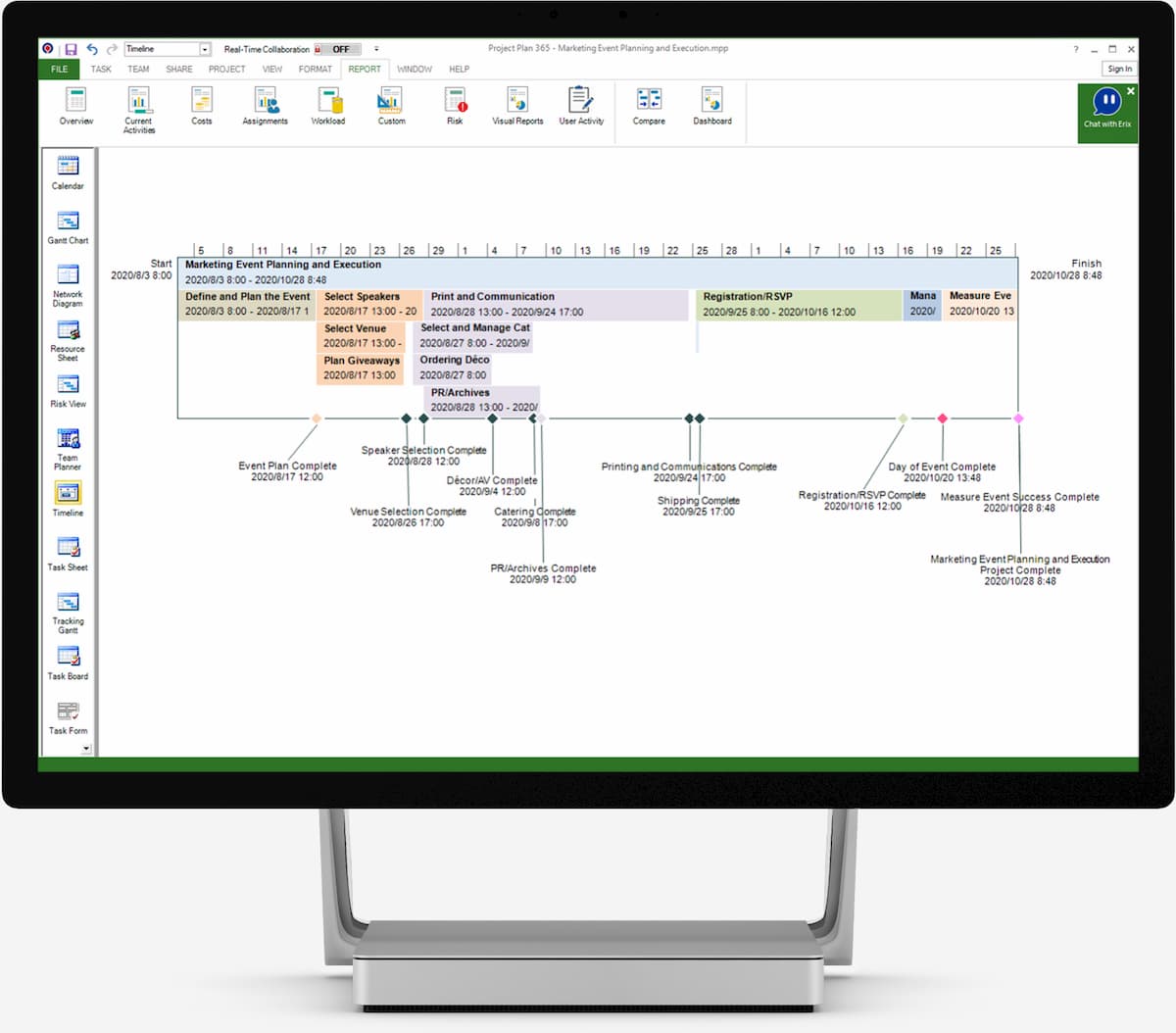Select the Registration/RSVP timeline bar
The image size is (1176, 1033).
click(798, 304)
